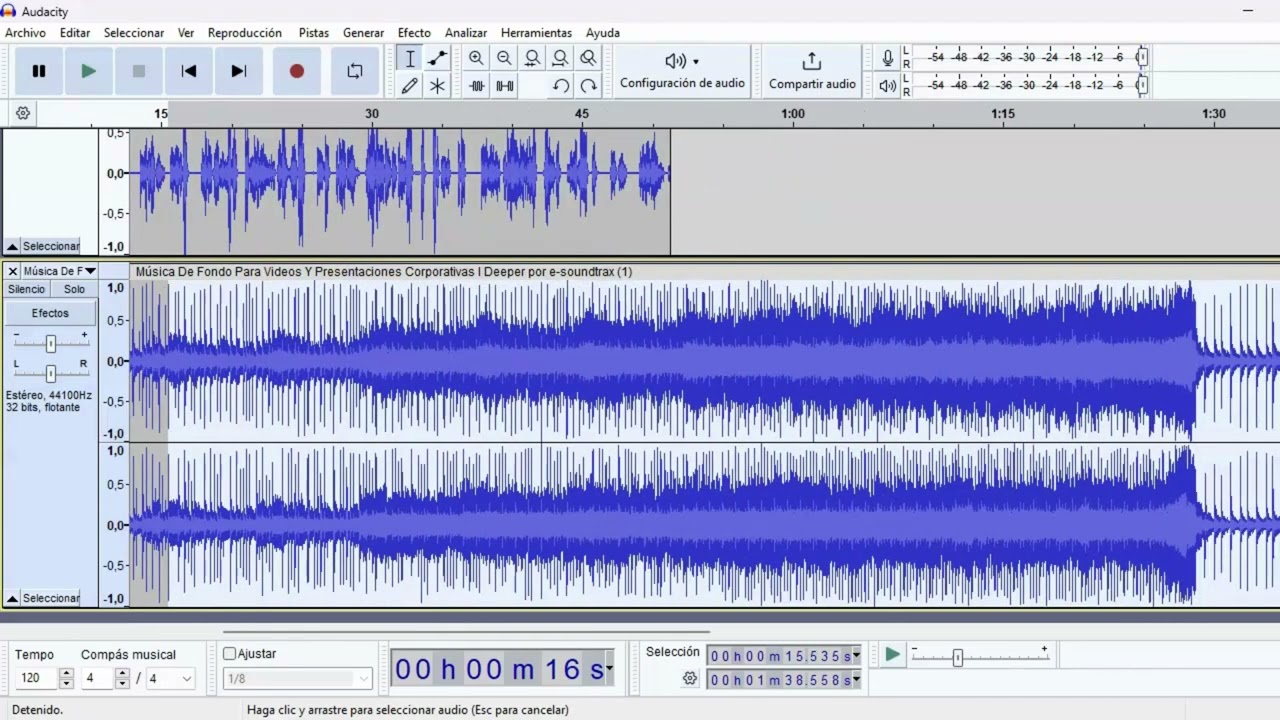Screen dimensions: 1280x720
Task: Click time signature numerator stepper
Action: pyautogui.click(x=122, y=678)
